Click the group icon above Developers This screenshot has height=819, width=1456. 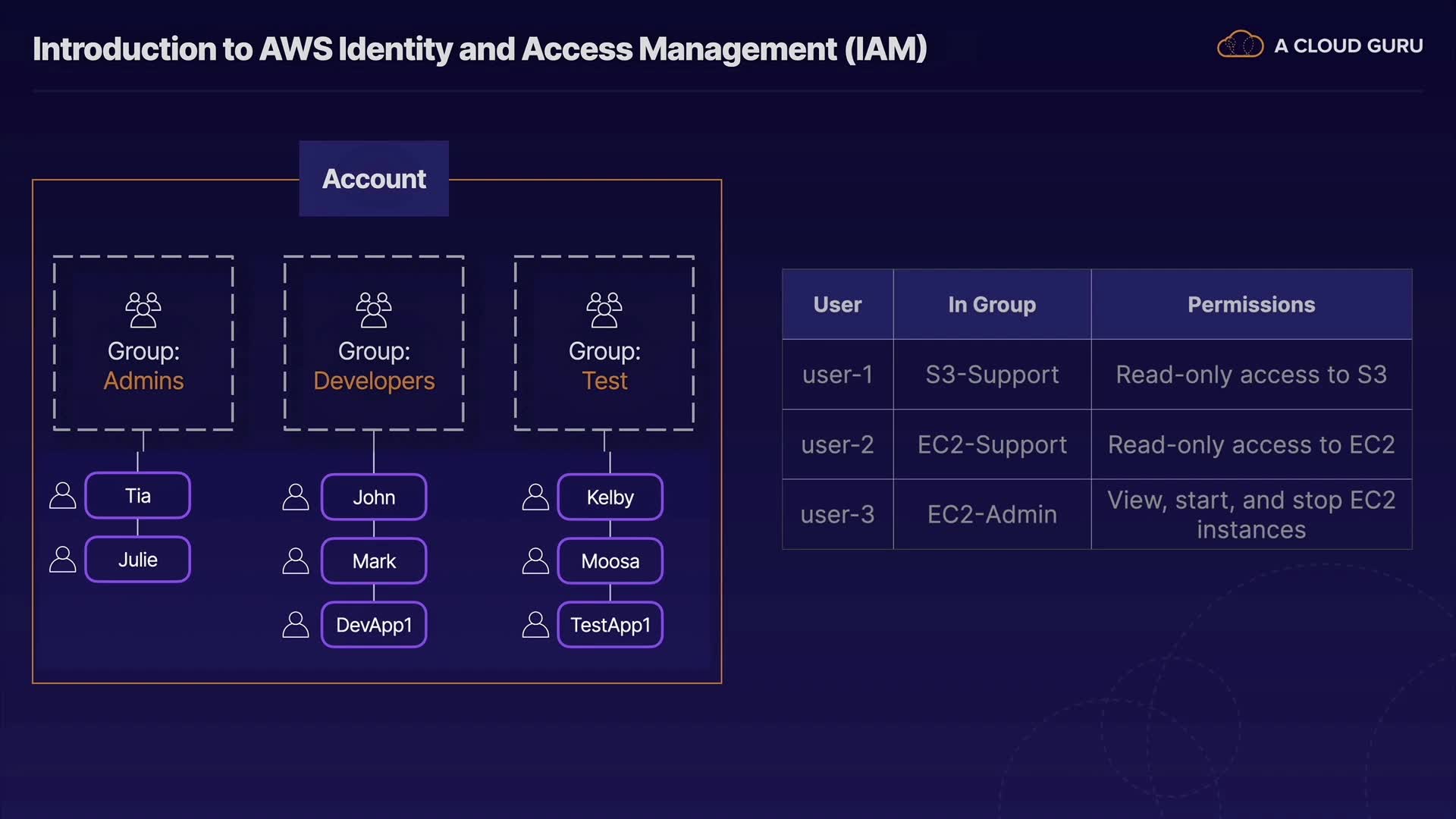coord(374,309)
